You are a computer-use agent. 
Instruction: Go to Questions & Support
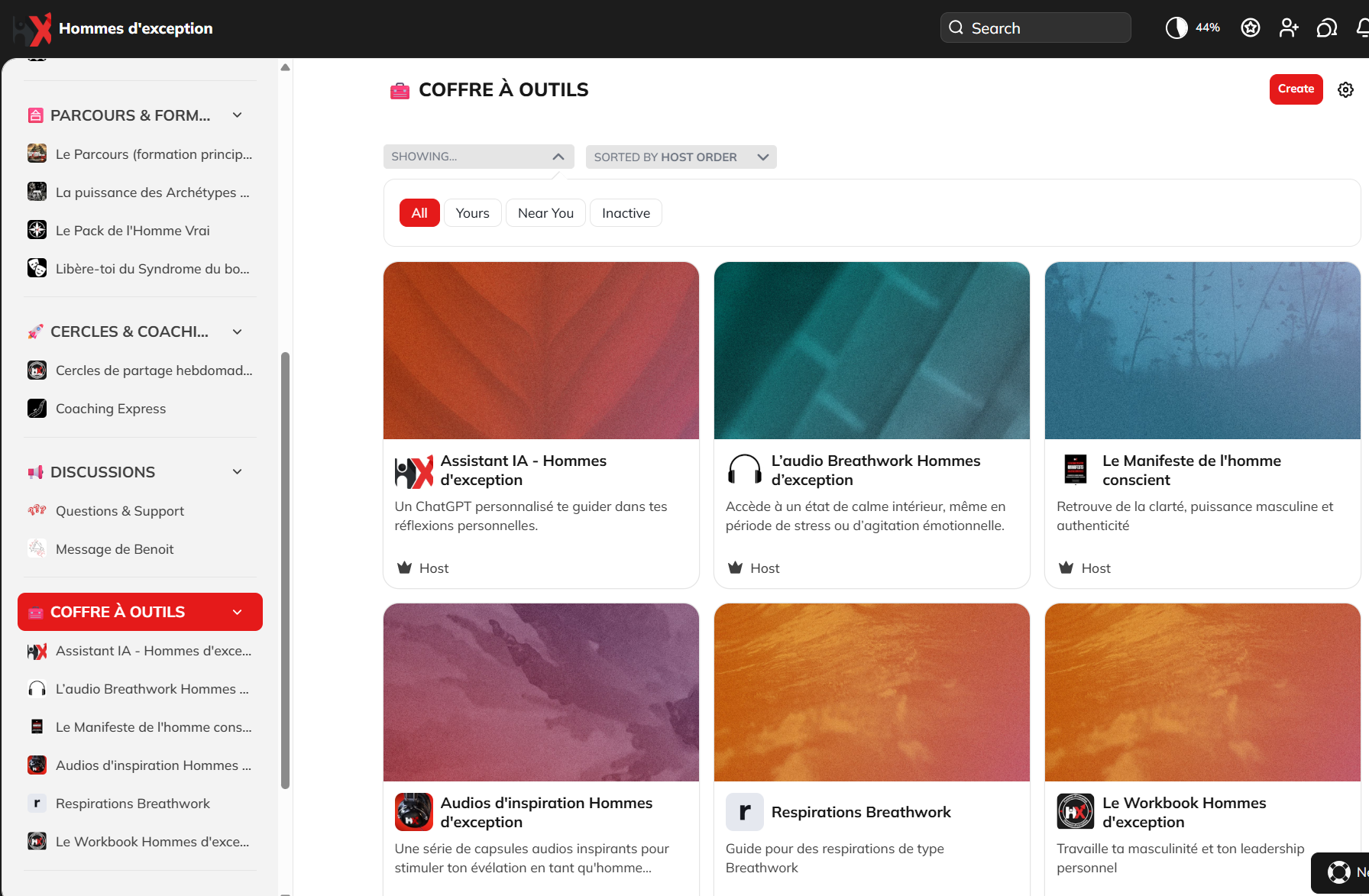(x=120, y=511)
